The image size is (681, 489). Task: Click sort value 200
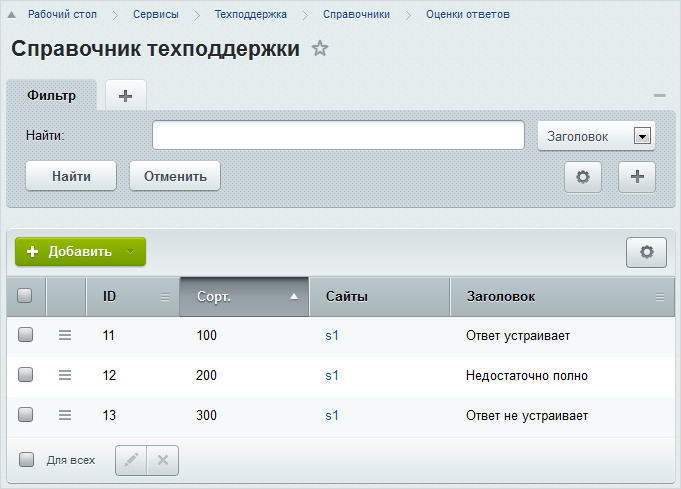(x=206, y=375)
